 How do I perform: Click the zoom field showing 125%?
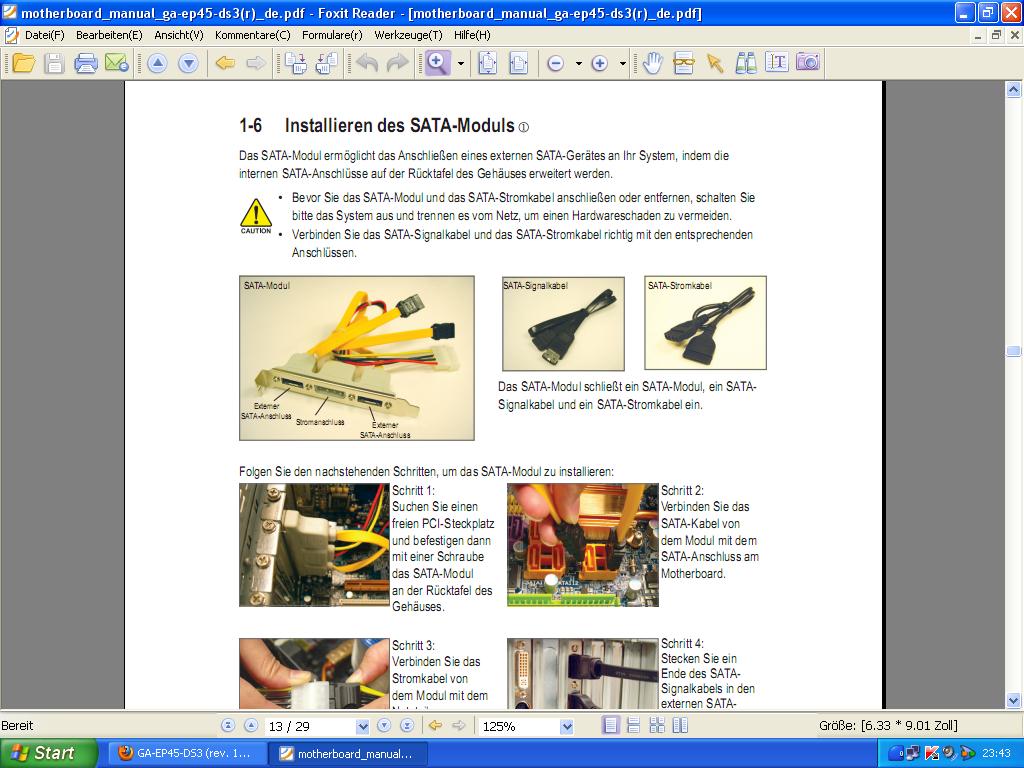[x=519, y=726]
